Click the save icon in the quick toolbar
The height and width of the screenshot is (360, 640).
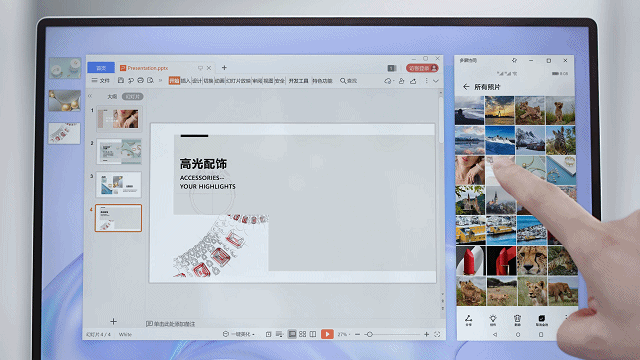click(121, 81)
